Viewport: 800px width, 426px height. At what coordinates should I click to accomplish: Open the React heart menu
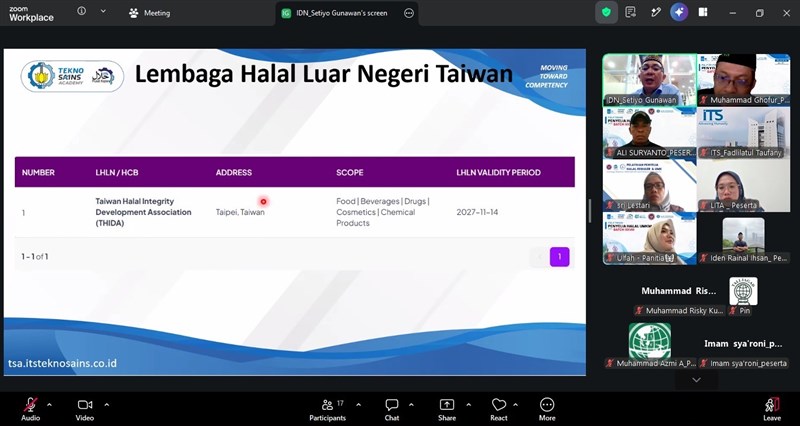pos(498,410)
